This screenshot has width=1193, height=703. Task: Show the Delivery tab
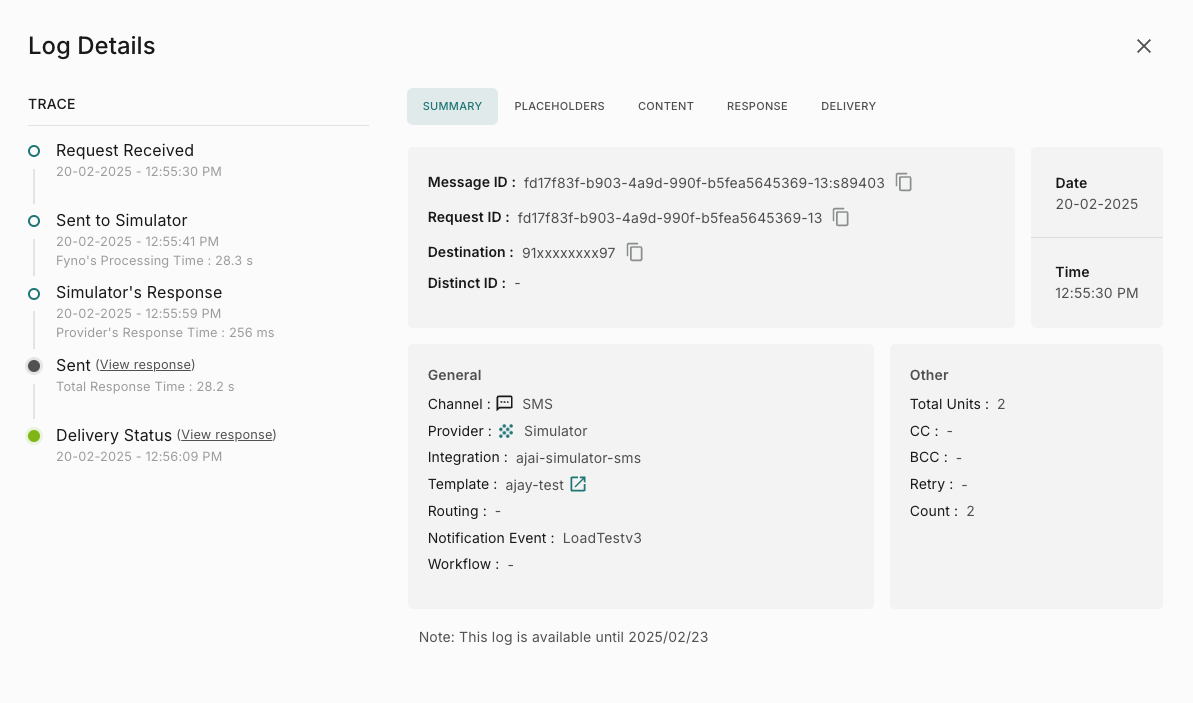click(848, 106)
